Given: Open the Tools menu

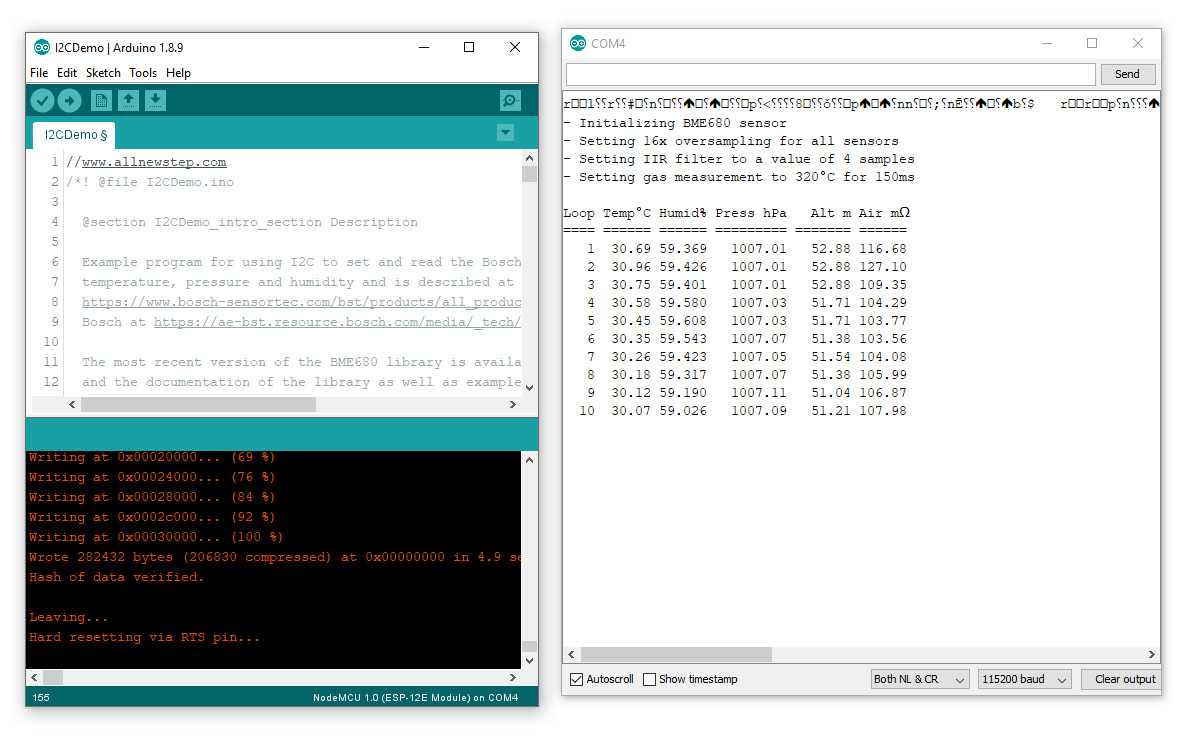Looking at the screenshot, I should click(x=143, y=73).
